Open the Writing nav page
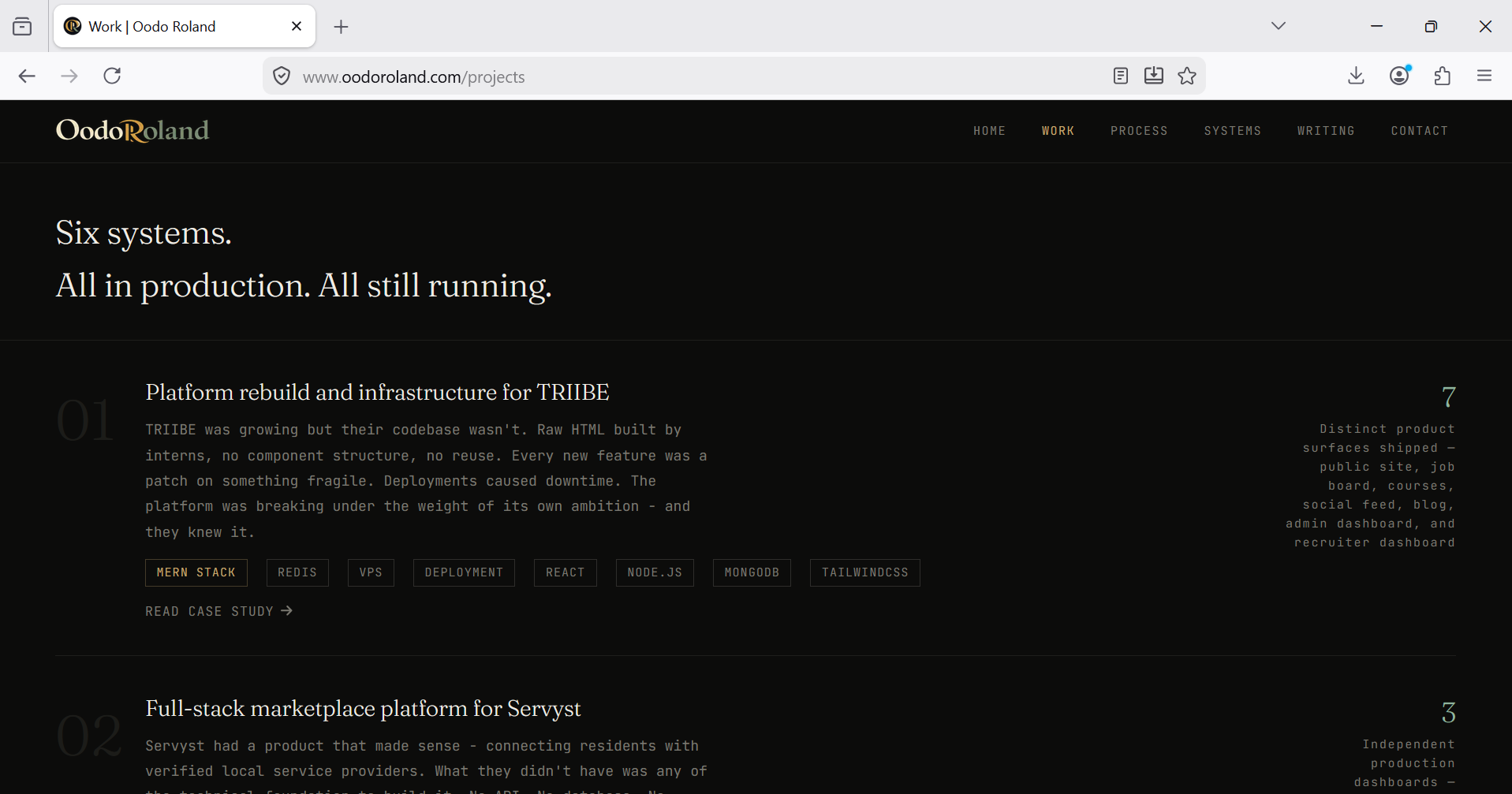Image resolution: width=1512 pixels, height=794 pixels. pos(1326,131)
